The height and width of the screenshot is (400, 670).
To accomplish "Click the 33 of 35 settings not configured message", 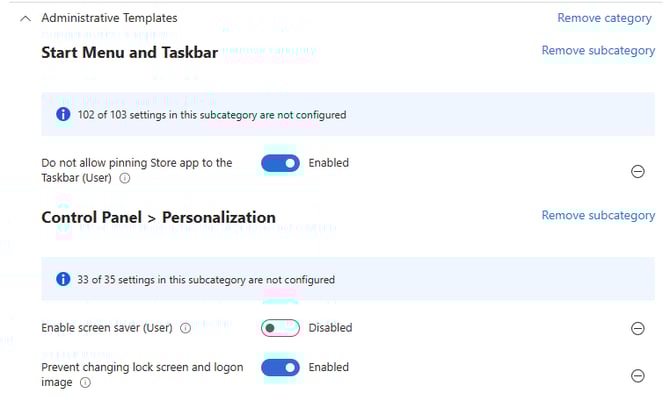I will pos(205,280).
